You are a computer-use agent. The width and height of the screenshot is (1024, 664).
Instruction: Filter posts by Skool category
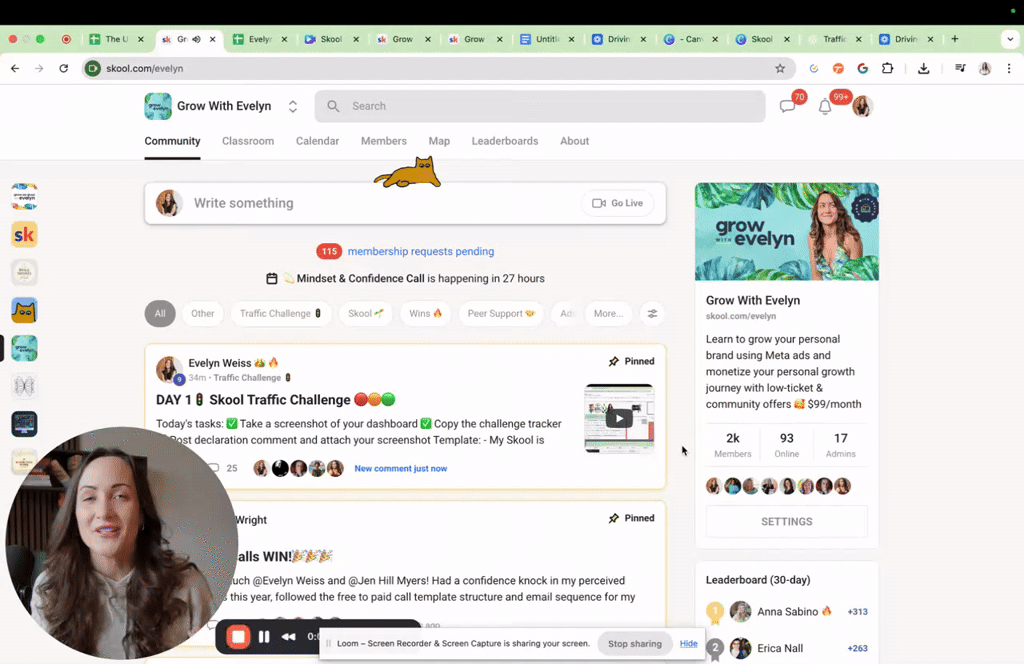point(365,313)
